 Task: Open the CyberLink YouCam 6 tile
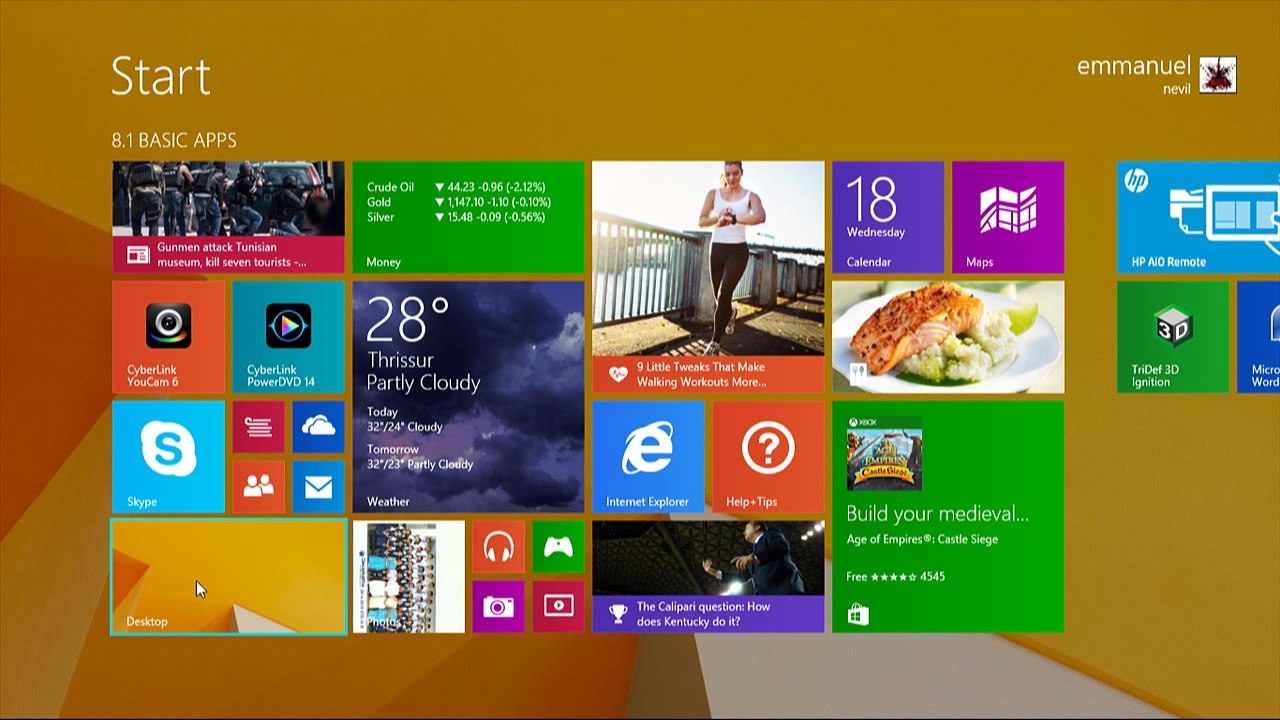click(x=168, y=337)
